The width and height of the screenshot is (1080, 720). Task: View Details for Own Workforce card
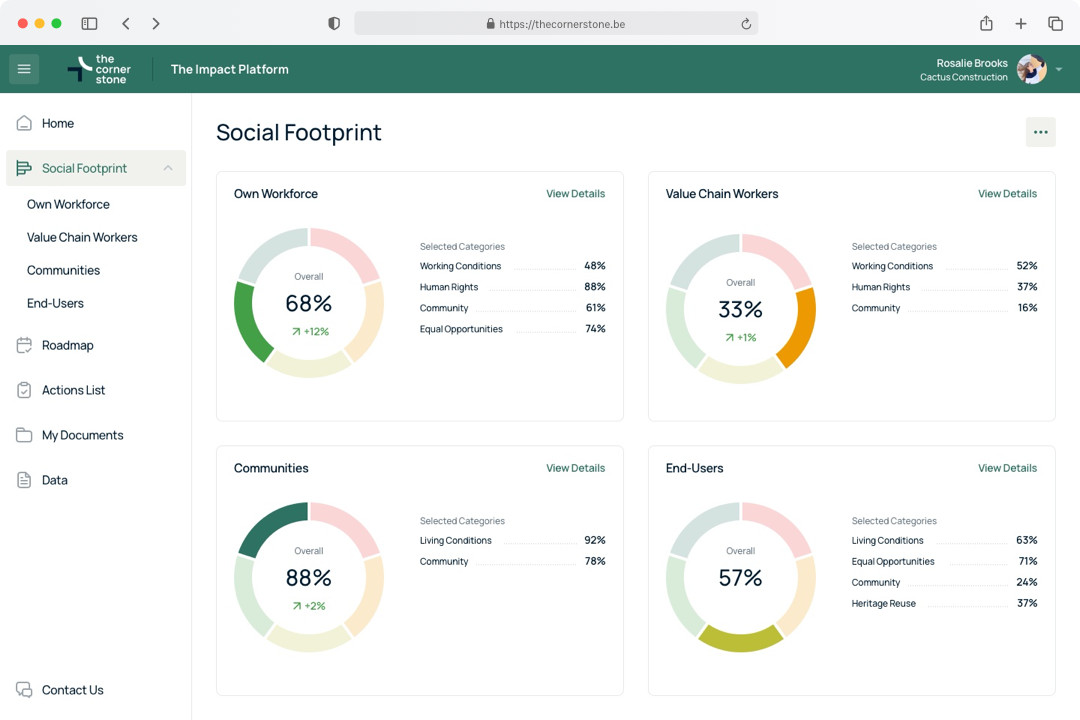click(576, 194)
